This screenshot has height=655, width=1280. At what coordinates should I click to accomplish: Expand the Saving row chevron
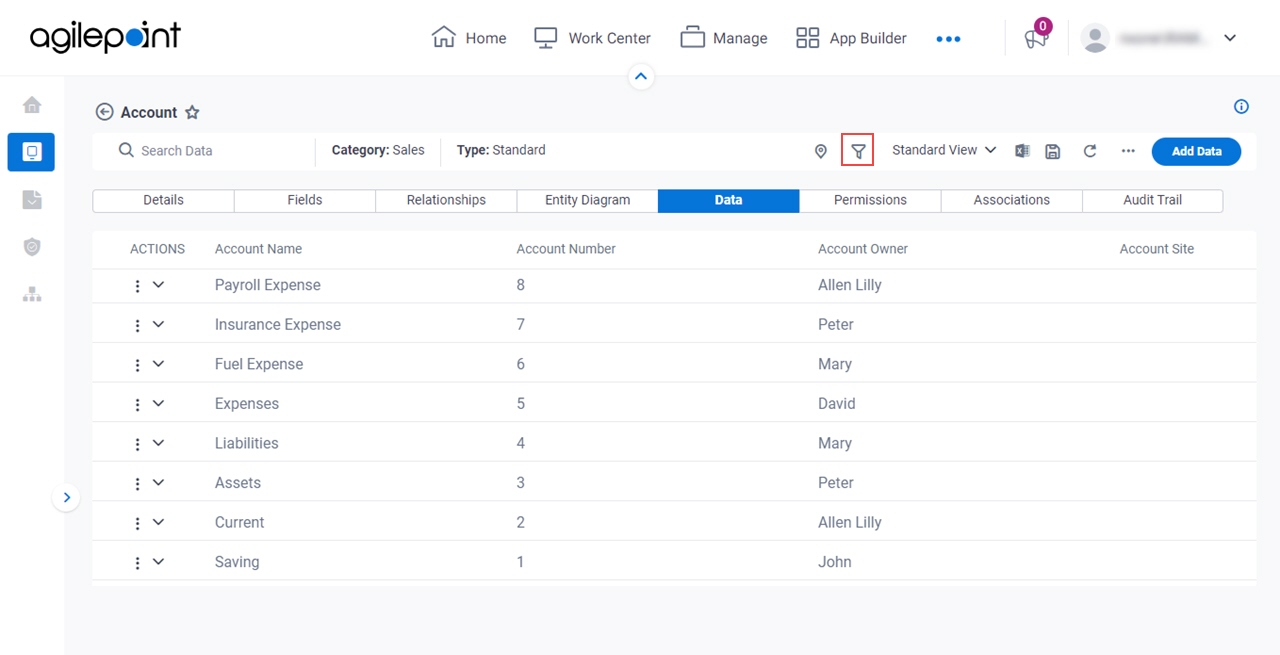click(x=158, y=562)
